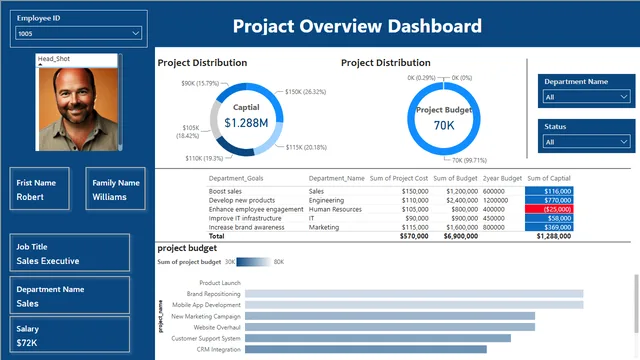Click the project budget gradient legend bar
Image resolution: width=640 pixels, height=360 pixels.
click(253, 262)
